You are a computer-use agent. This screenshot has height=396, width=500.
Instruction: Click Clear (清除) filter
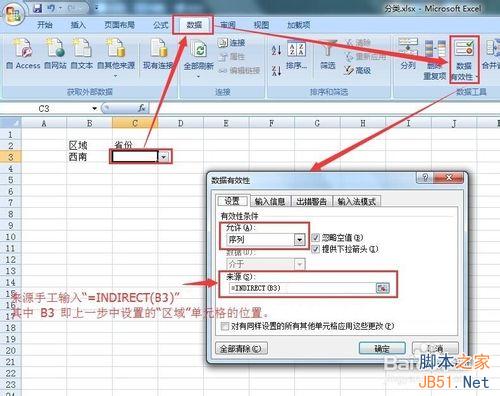click(x=358, y=43)
